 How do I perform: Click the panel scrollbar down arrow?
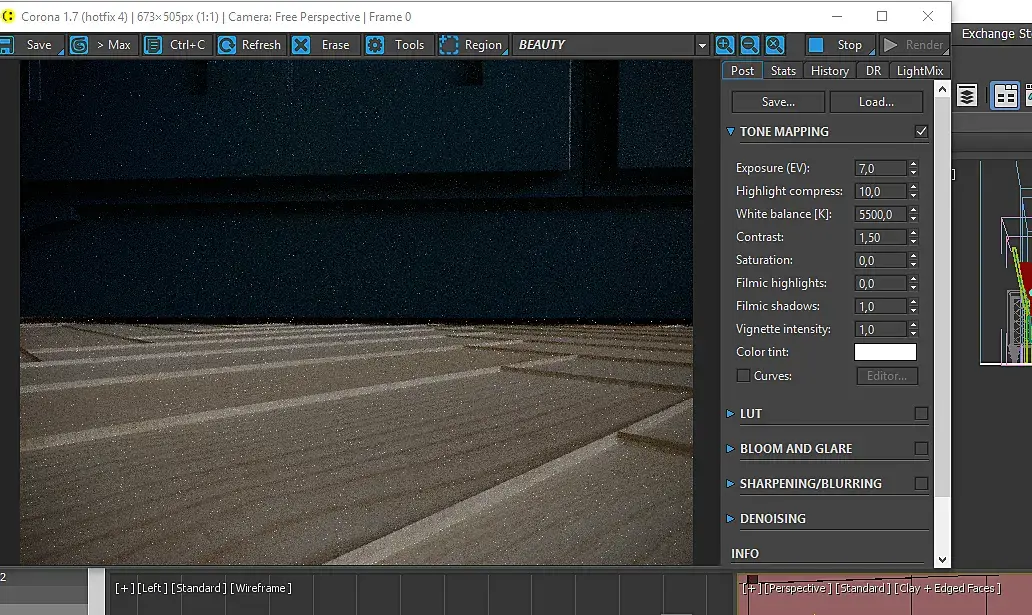pyautogui.click(x=942, y=560)
